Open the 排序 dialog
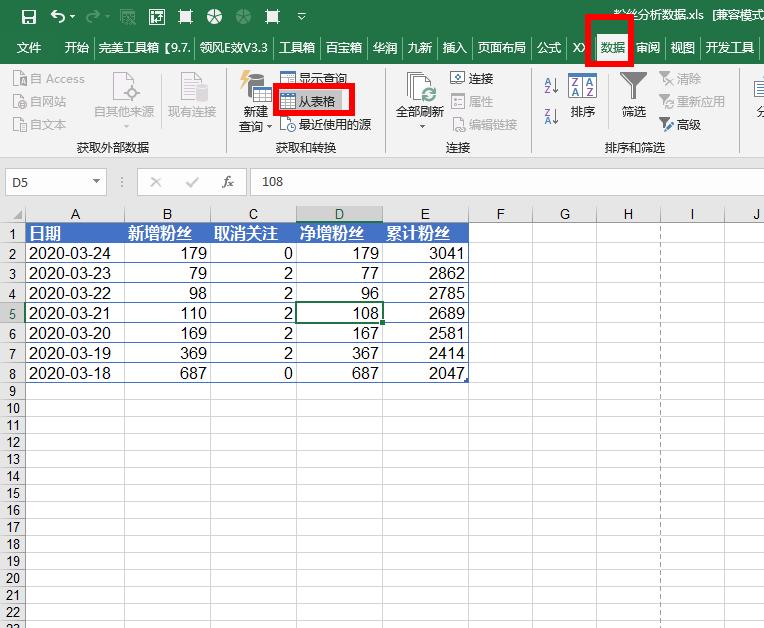 [582, 95]
